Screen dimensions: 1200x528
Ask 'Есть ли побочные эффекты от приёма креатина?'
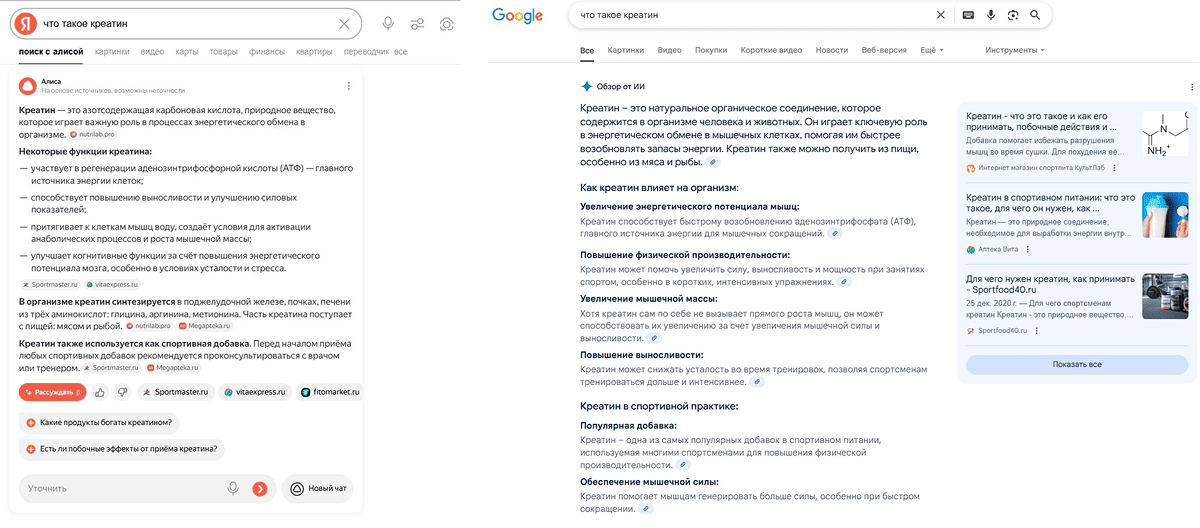pyautogui.click(x=122, y=449)
